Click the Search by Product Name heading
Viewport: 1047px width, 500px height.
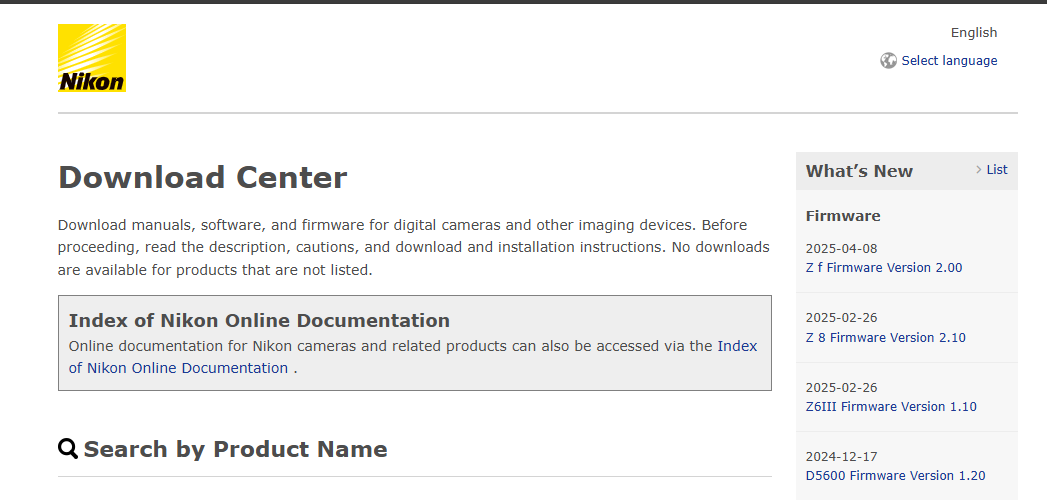[x=235, y=449]
